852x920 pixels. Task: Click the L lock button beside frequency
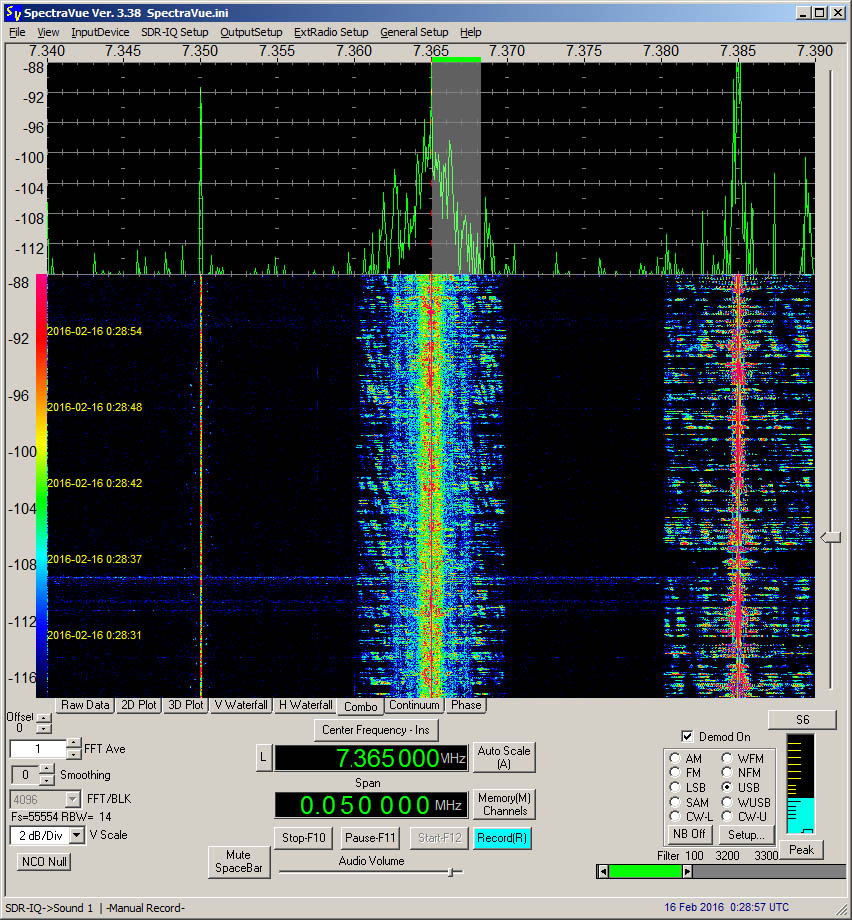(263, 757)
